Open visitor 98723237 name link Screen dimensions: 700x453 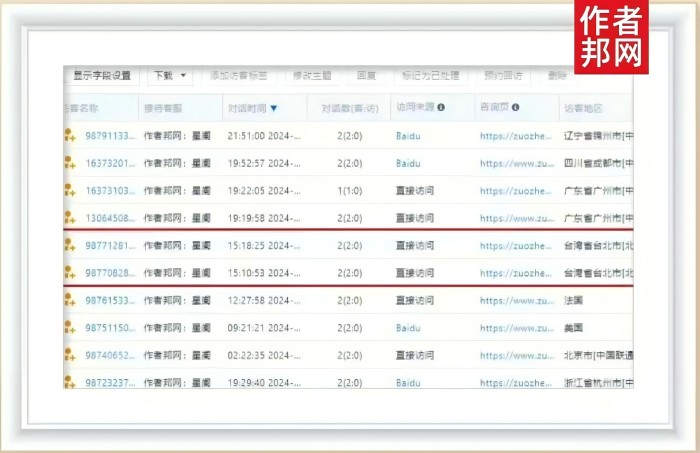pos(110,382)
